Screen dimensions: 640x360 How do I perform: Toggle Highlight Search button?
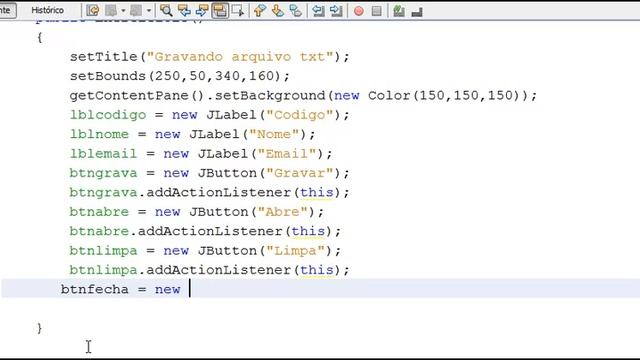(x=220, y=11)
